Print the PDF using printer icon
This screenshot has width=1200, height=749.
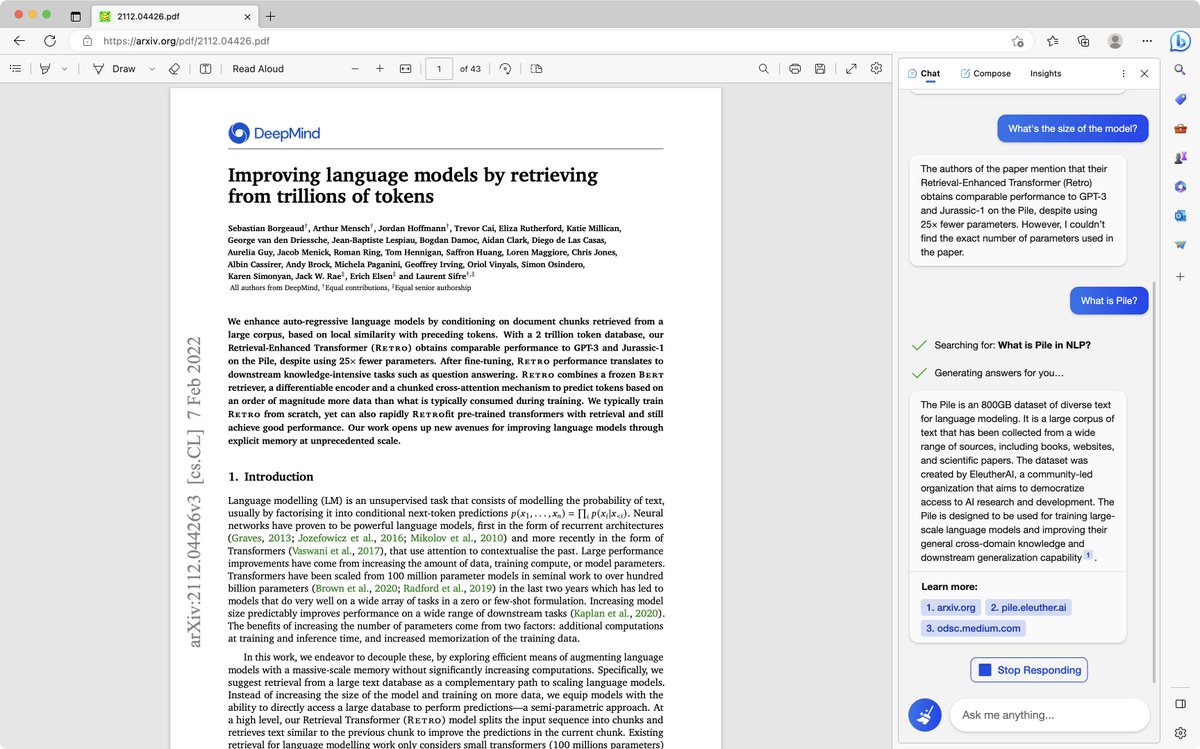(x=795, y=69)
